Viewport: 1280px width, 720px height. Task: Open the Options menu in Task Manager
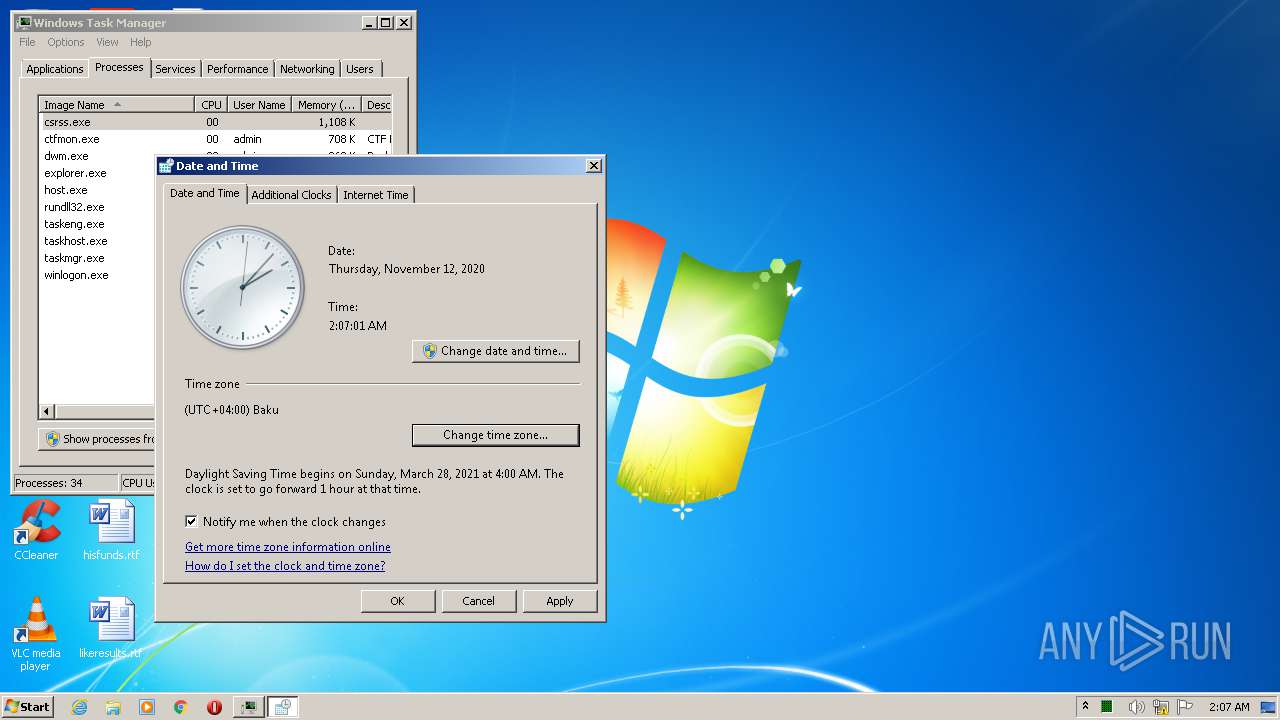coord(66,42)
